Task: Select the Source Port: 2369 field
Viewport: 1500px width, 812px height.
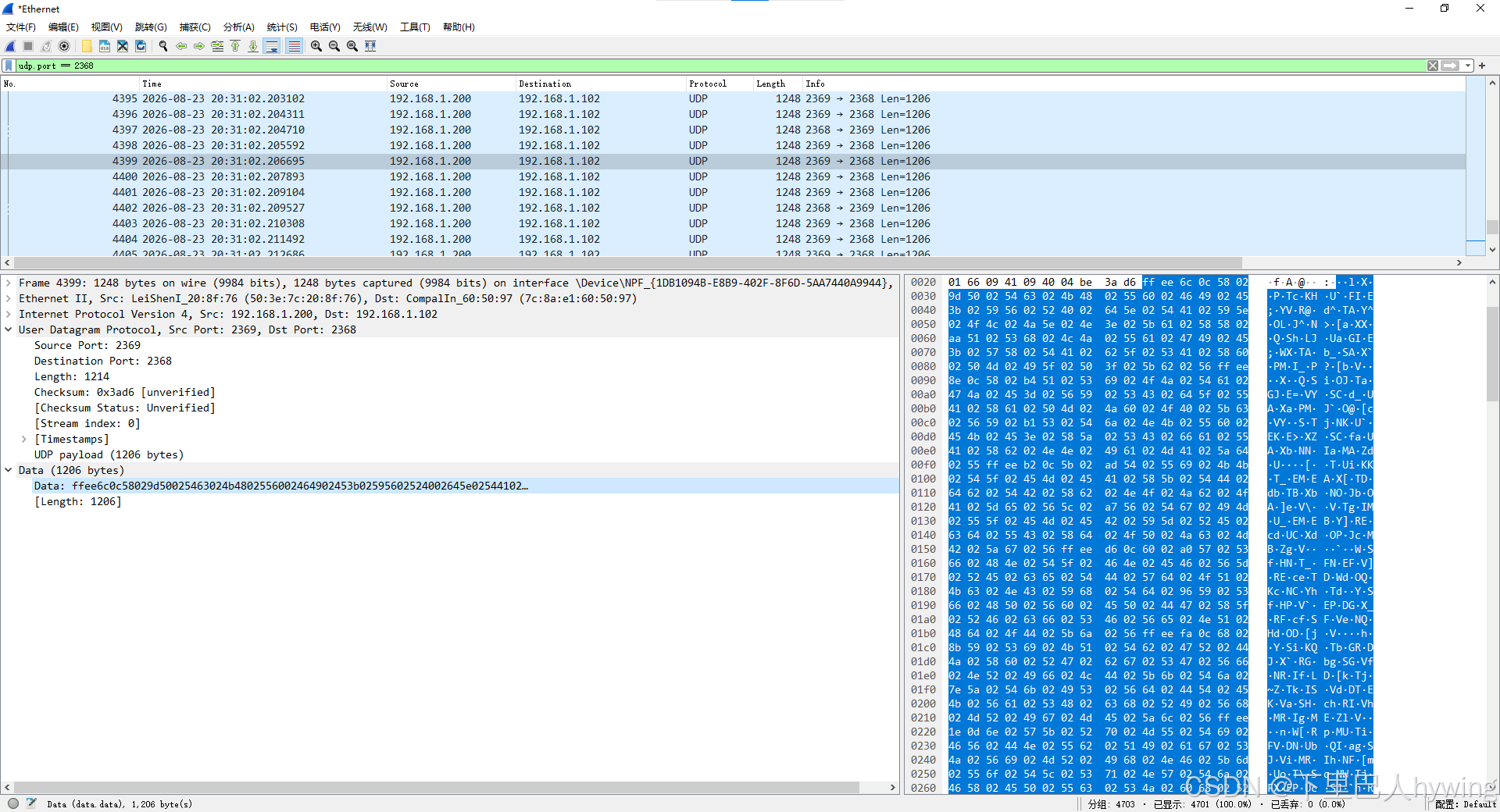Action: coord(87,345)
